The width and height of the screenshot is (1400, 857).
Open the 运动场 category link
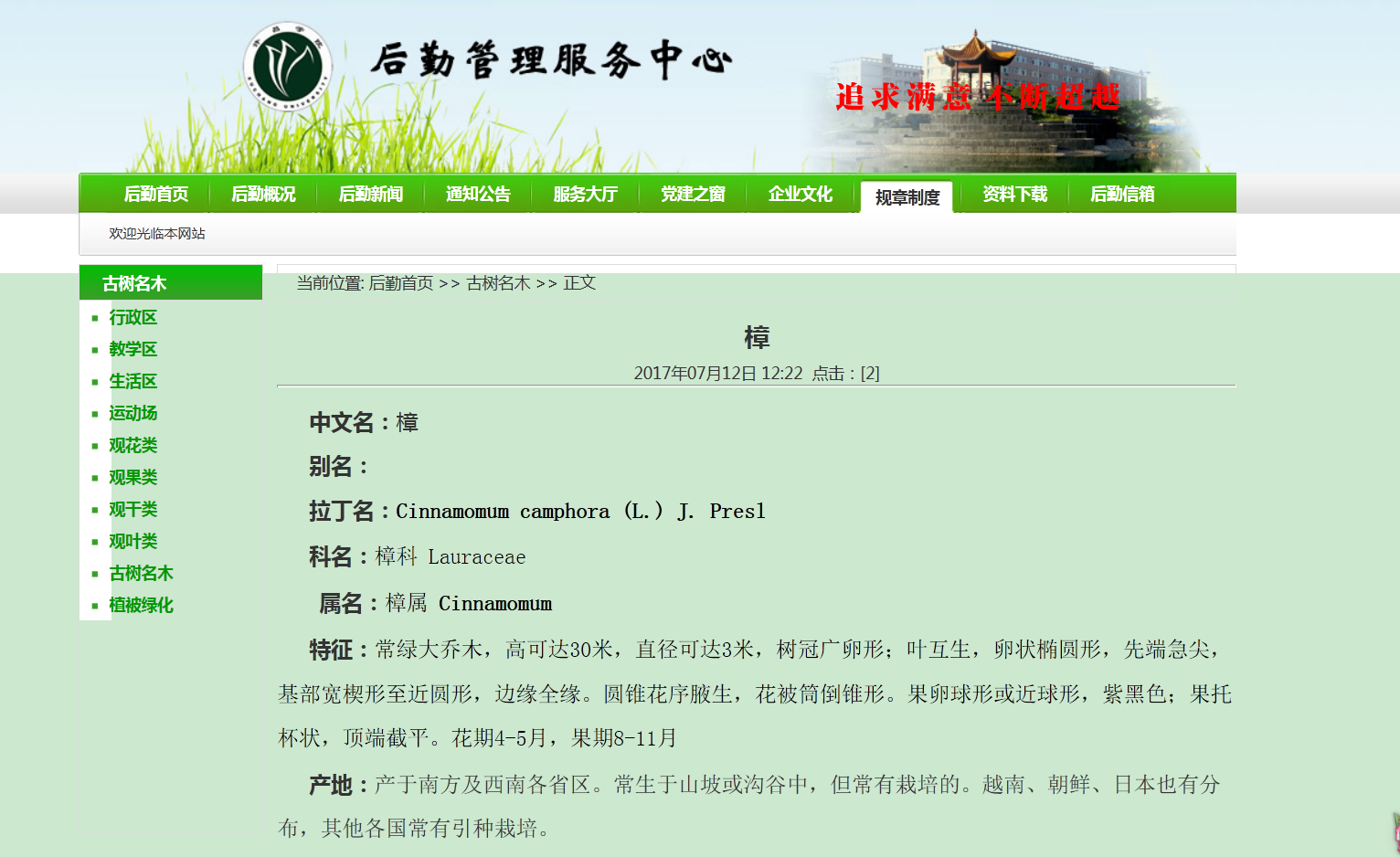pyautogui.click(x=133, y=414)
